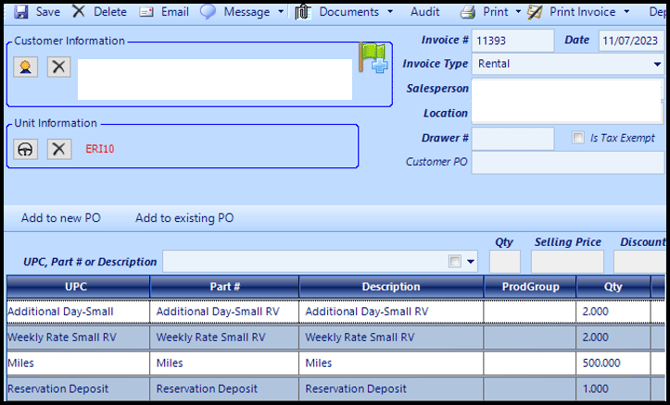Screen dimensions: 670x405
Task: Click Add to existing PO
Action: pos(184,218)
